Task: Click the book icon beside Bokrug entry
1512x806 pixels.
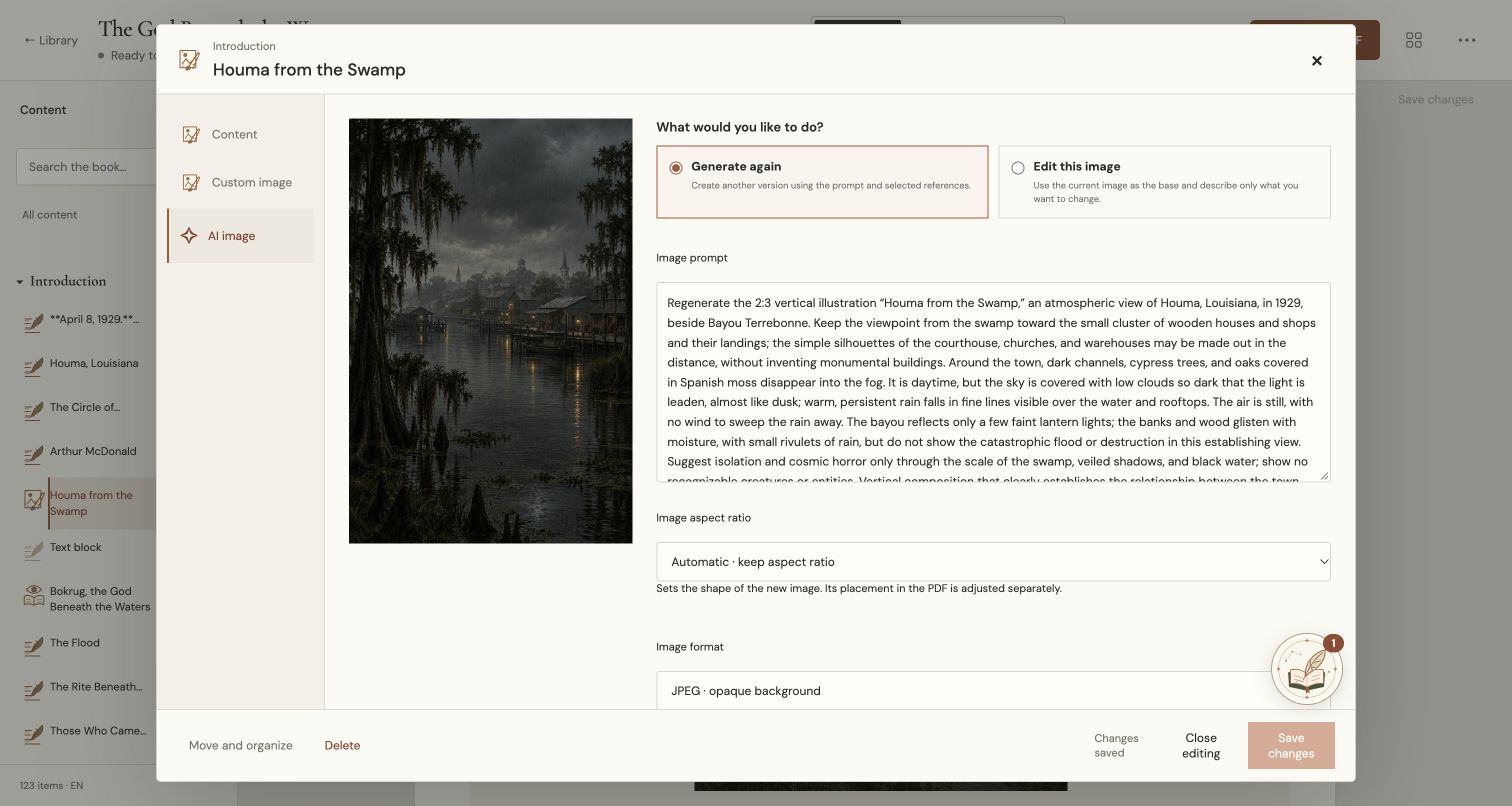Action: (33, 596)
